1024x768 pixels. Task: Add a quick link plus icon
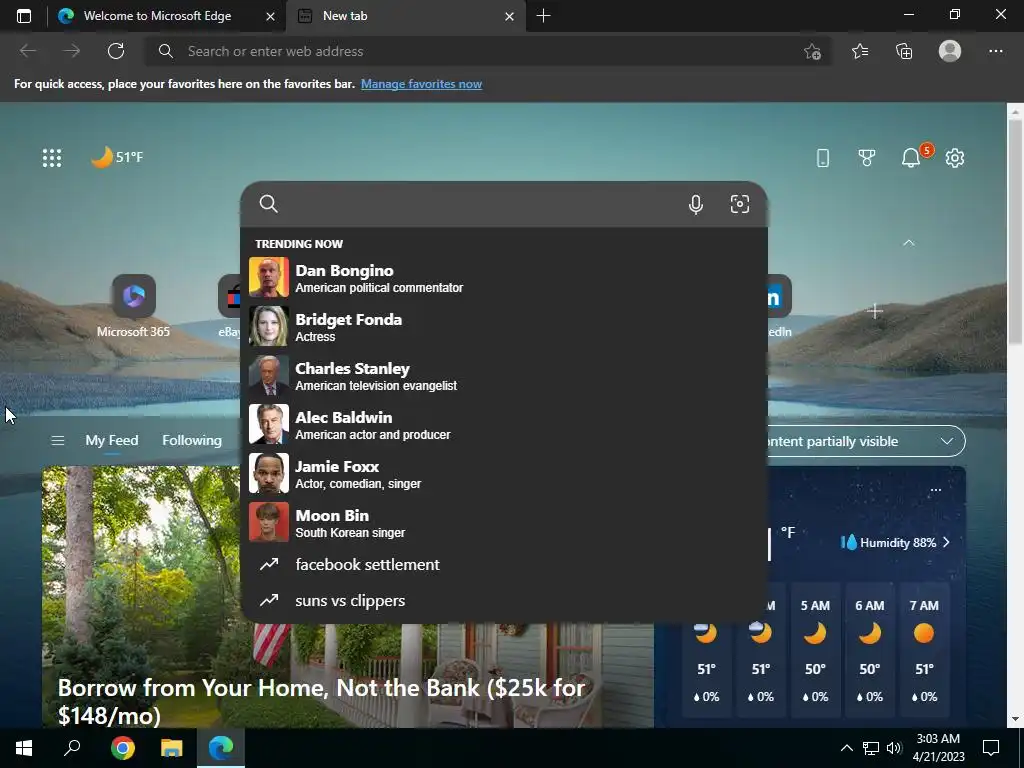pyautogui.click(x=875, y=312)
